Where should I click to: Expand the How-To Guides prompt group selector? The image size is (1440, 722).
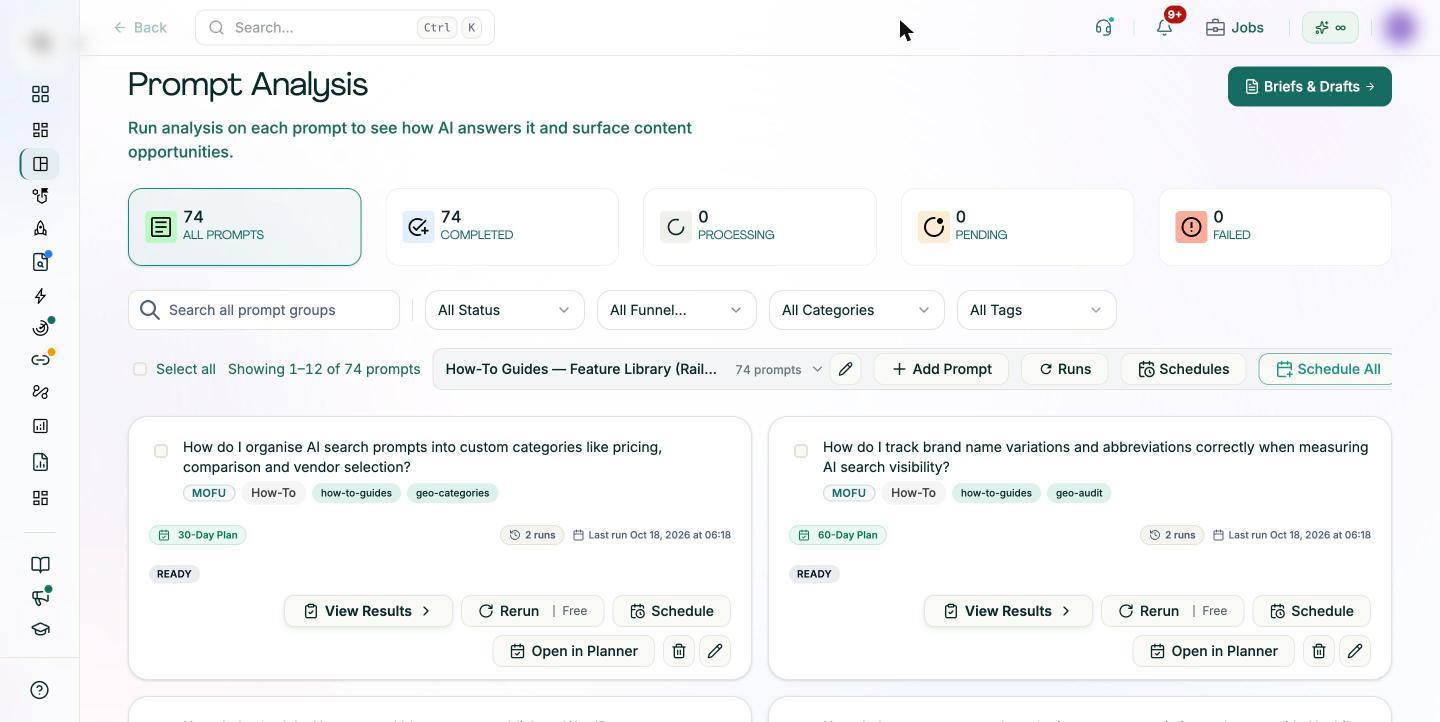pos(634,369)
